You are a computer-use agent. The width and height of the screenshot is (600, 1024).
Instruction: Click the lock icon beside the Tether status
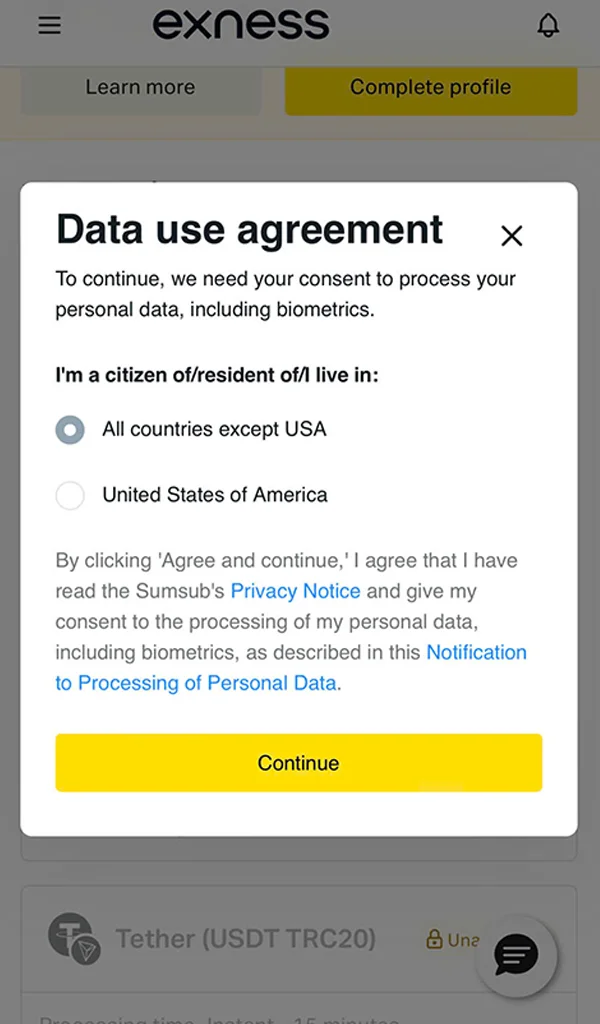click(434, 938)
